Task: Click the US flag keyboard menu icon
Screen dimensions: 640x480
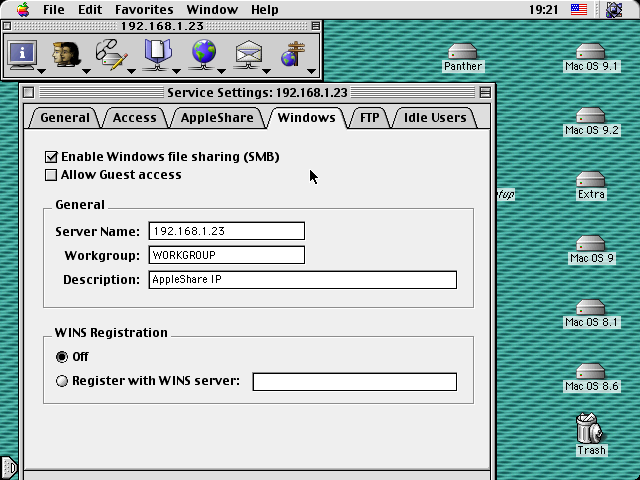Action: pos(579,9)
